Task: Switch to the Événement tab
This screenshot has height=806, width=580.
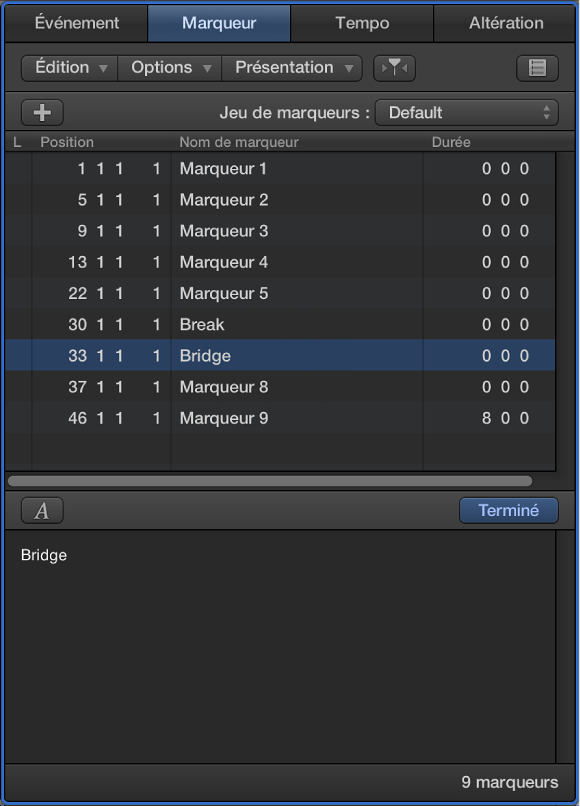Action: [75, 22]
